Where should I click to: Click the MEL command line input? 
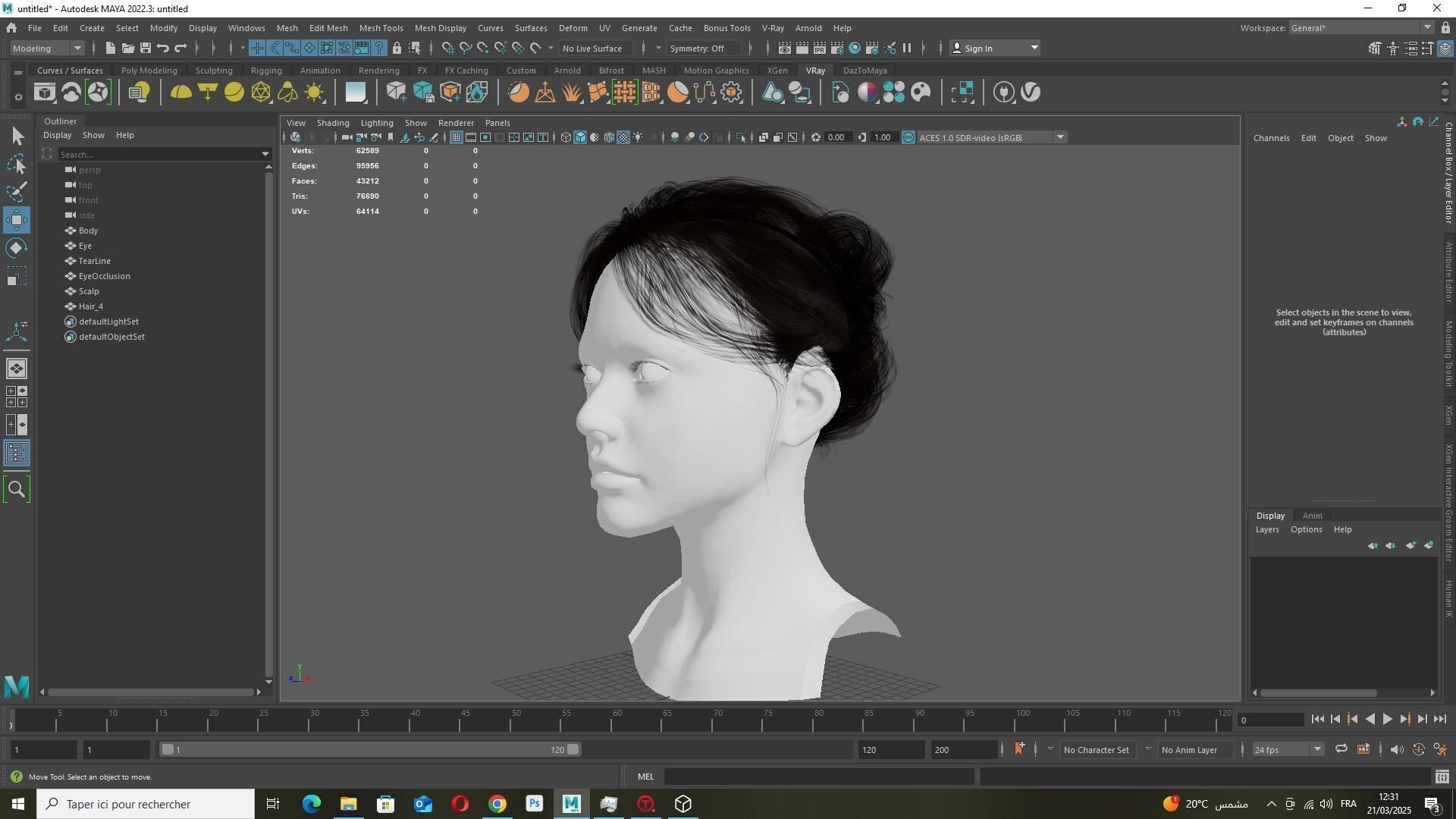tap(819, 777)
